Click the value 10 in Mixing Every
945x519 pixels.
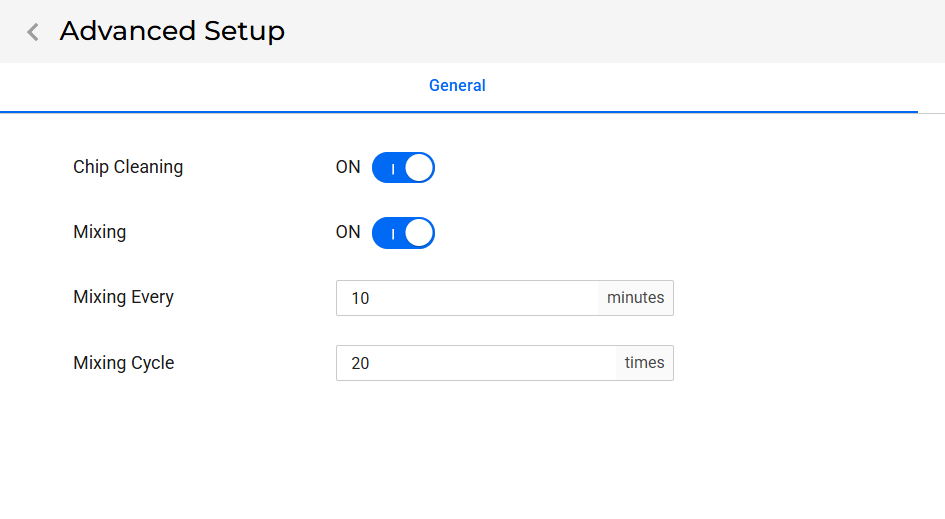pyautogui.click(x=360, y=298)
